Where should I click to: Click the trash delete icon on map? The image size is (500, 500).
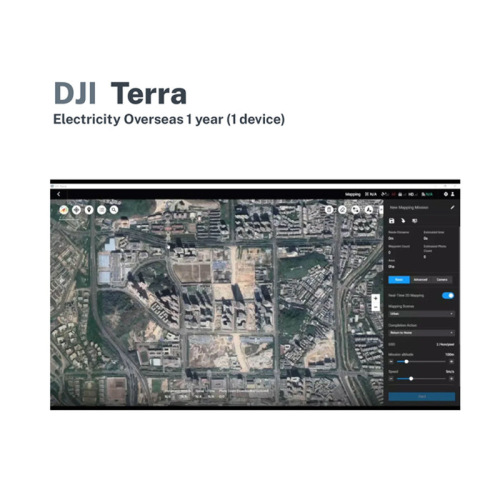pos(329,210)
